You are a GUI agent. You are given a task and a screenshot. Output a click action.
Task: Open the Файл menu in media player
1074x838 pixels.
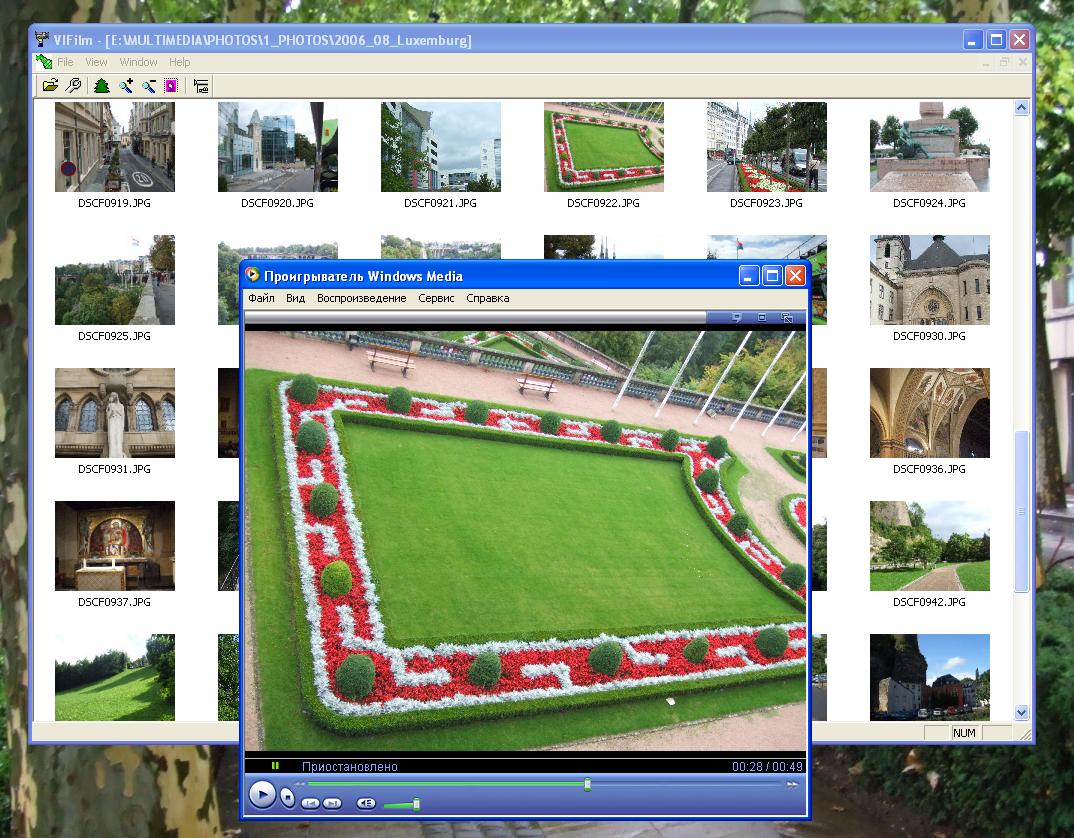pos(261,298)
